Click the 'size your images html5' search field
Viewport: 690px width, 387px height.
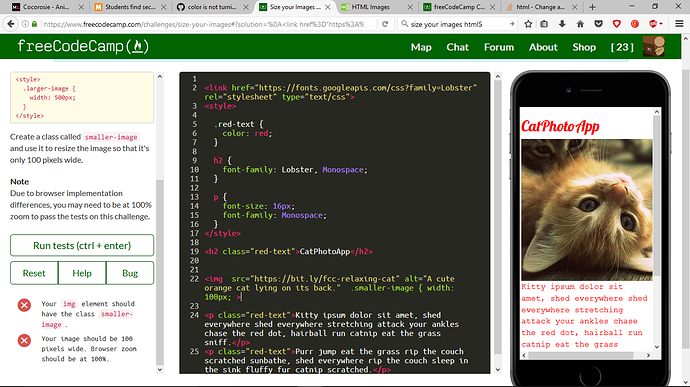pos(458,24)
